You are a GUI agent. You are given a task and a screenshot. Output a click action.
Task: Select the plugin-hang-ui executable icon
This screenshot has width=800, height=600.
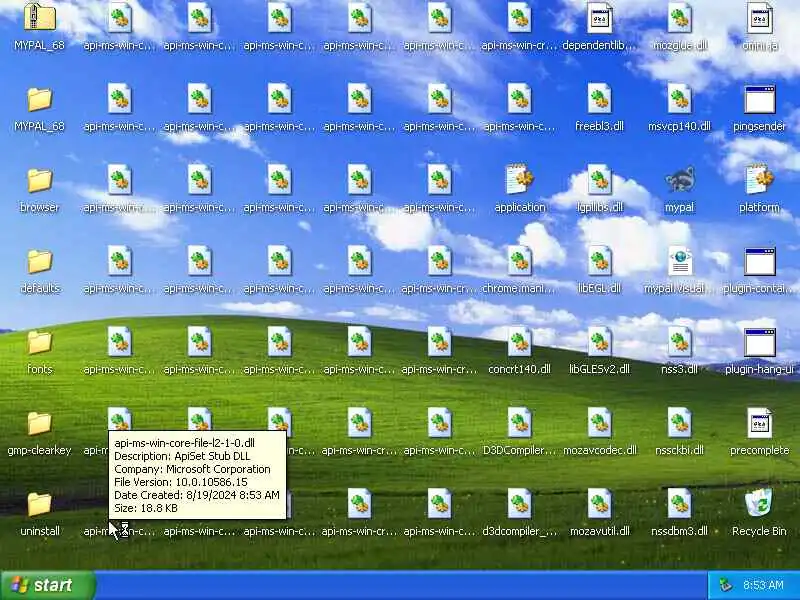760,342
